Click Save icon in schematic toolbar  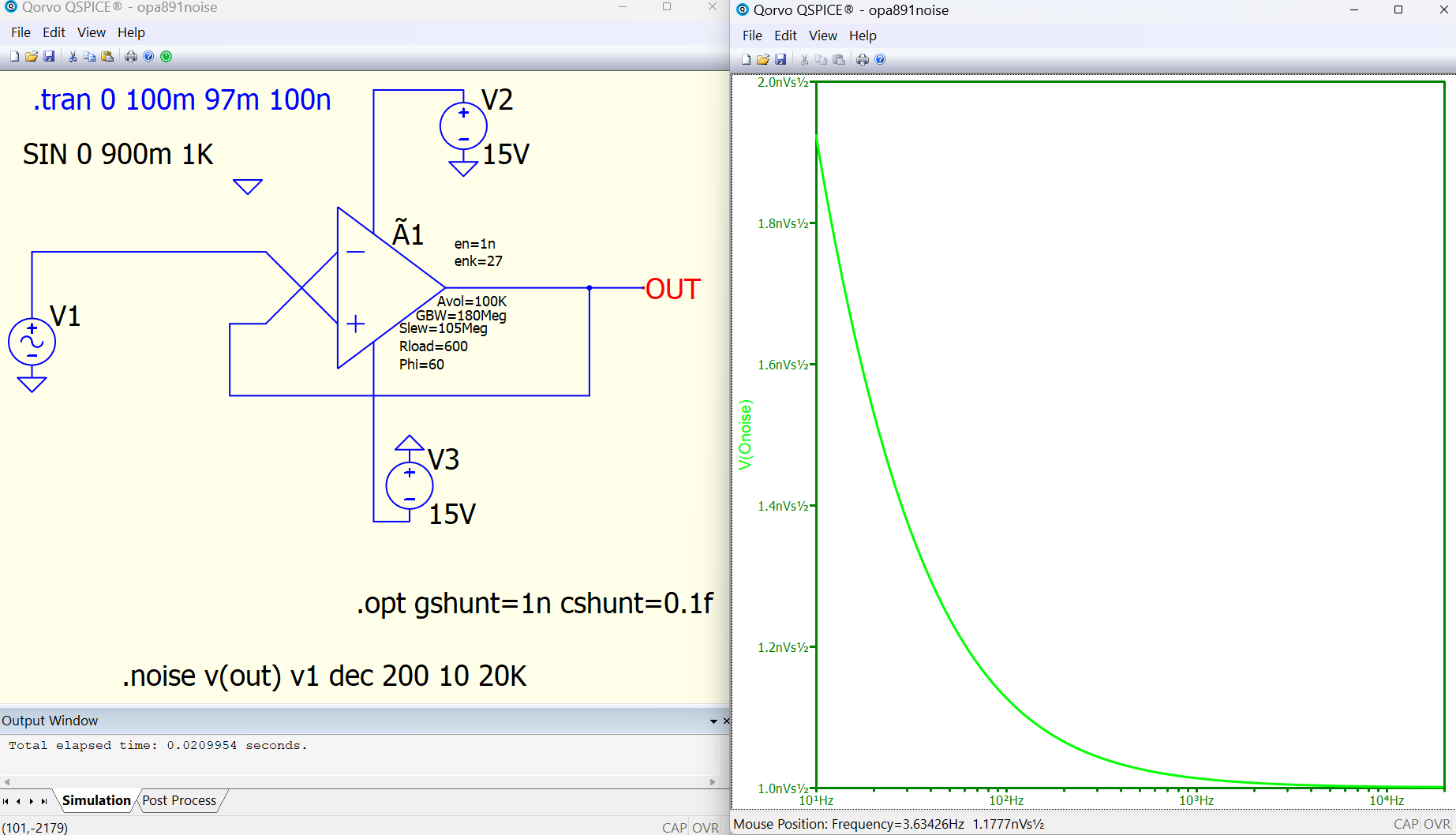click(x=49, y=57)
